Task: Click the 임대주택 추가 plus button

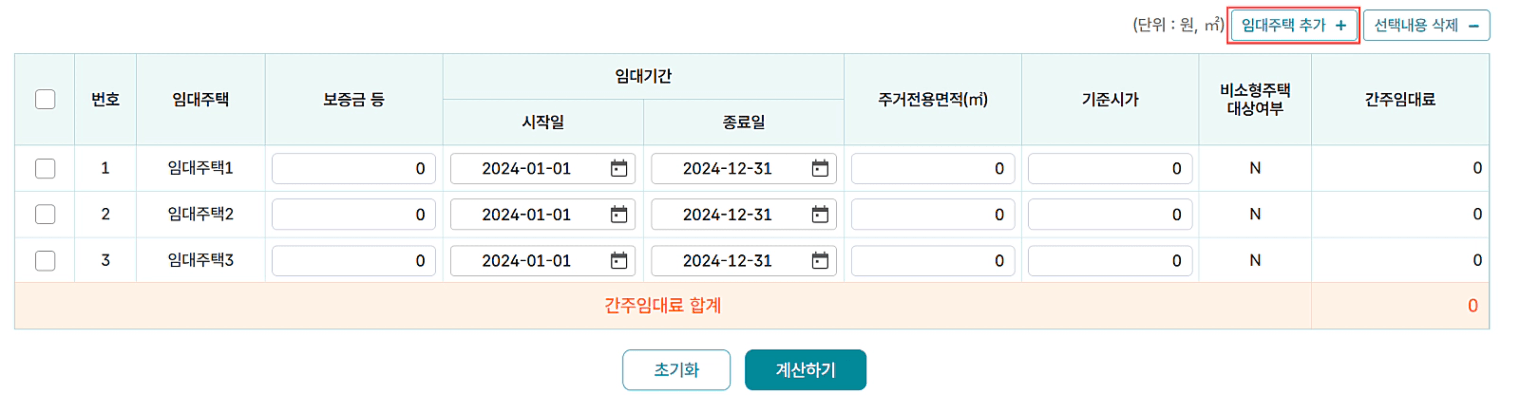Action: tap(1294, 25)
